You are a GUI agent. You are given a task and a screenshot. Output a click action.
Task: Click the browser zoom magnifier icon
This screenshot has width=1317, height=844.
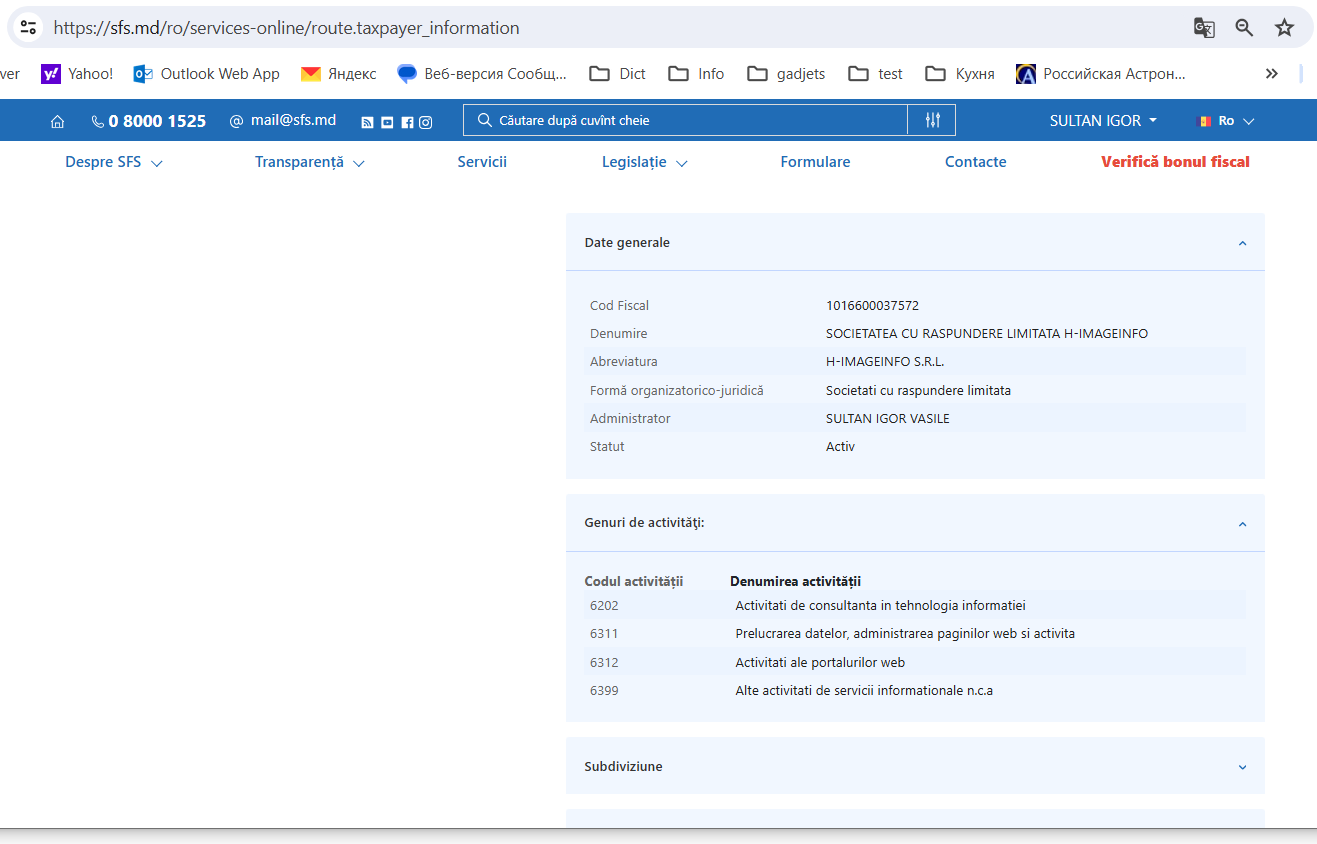tap(1244, 28)
